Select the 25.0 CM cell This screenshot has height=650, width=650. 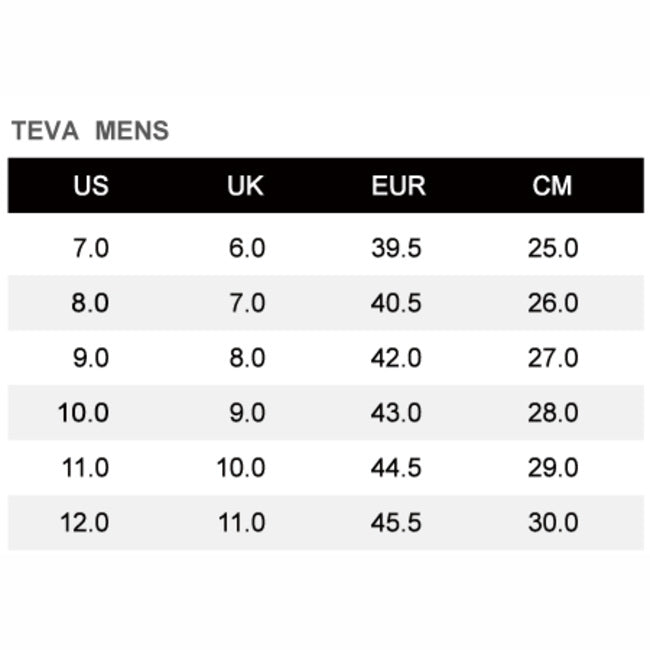click(552, 248)
